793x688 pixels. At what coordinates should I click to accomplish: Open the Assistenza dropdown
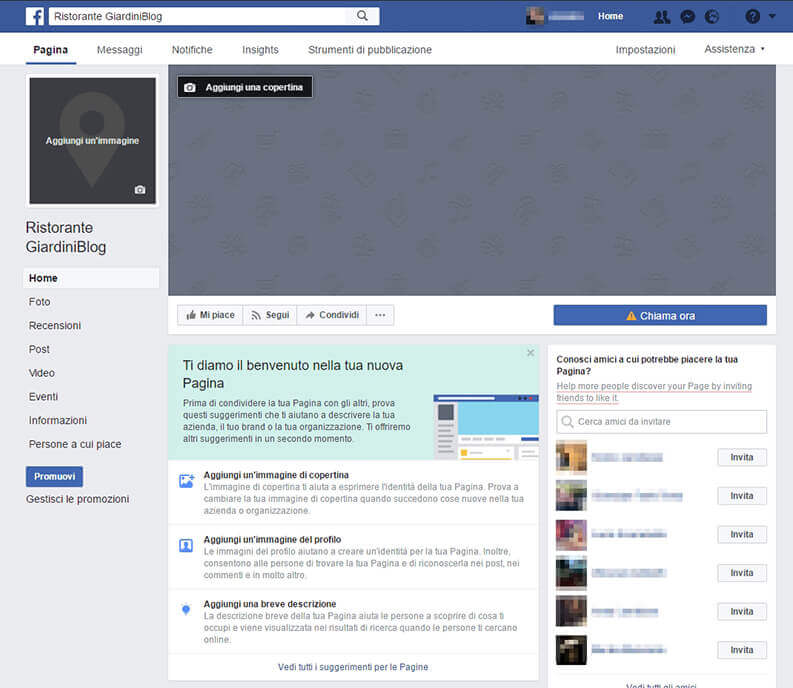pyautogui.click(x=734, y=49)
